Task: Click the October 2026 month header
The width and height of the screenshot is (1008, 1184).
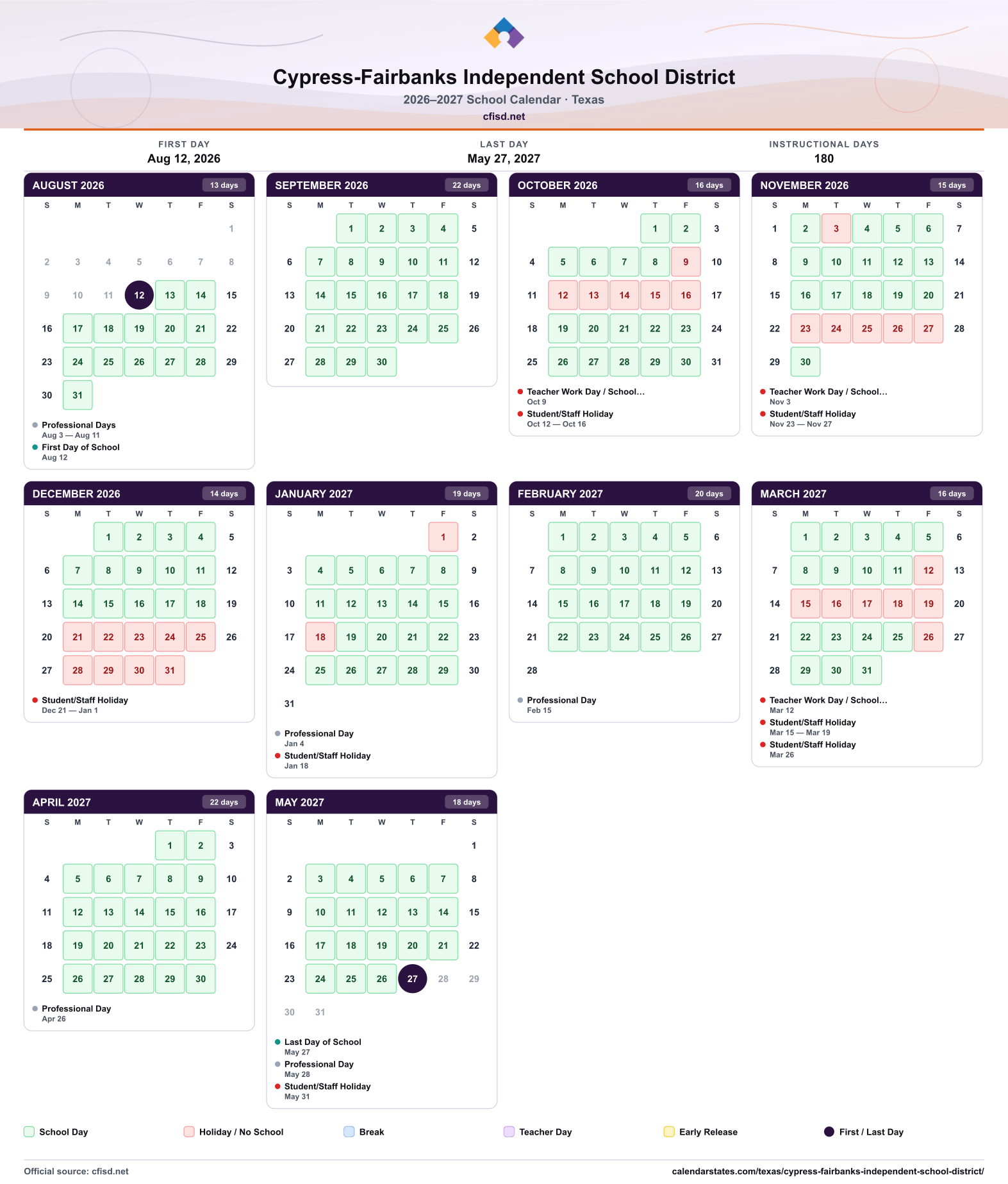Action: click(624, 185)
